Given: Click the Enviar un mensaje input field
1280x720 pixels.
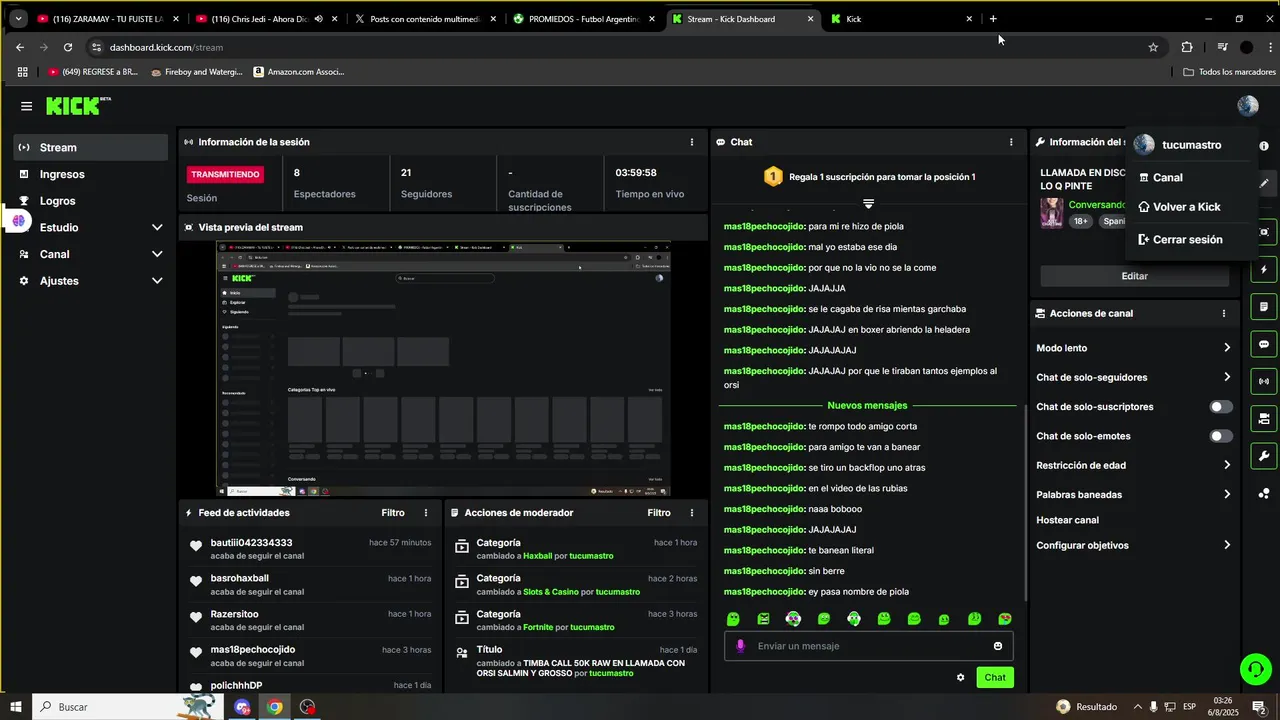Looking at the screenshot, I should pyautogui.click(x=869, y=646).
